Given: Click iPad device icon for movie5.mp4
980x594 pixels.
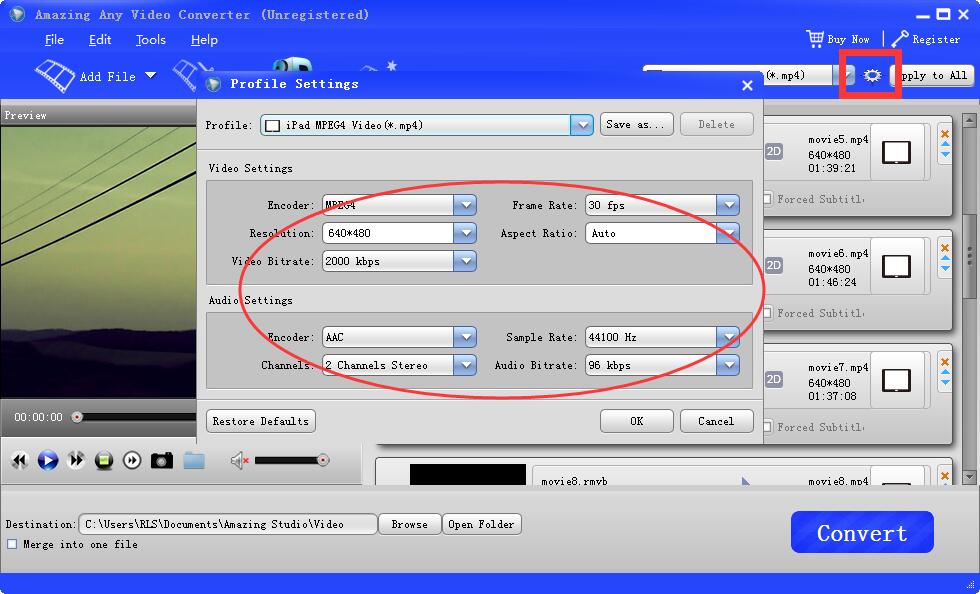Looking at the screenshot, I should tap(896, 152).
